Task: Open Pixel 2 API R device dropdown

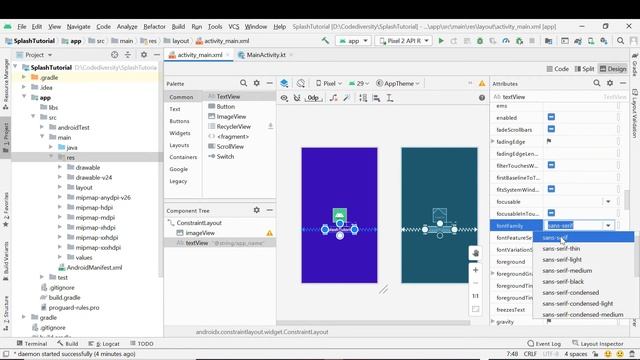Action: click(404, 41)
